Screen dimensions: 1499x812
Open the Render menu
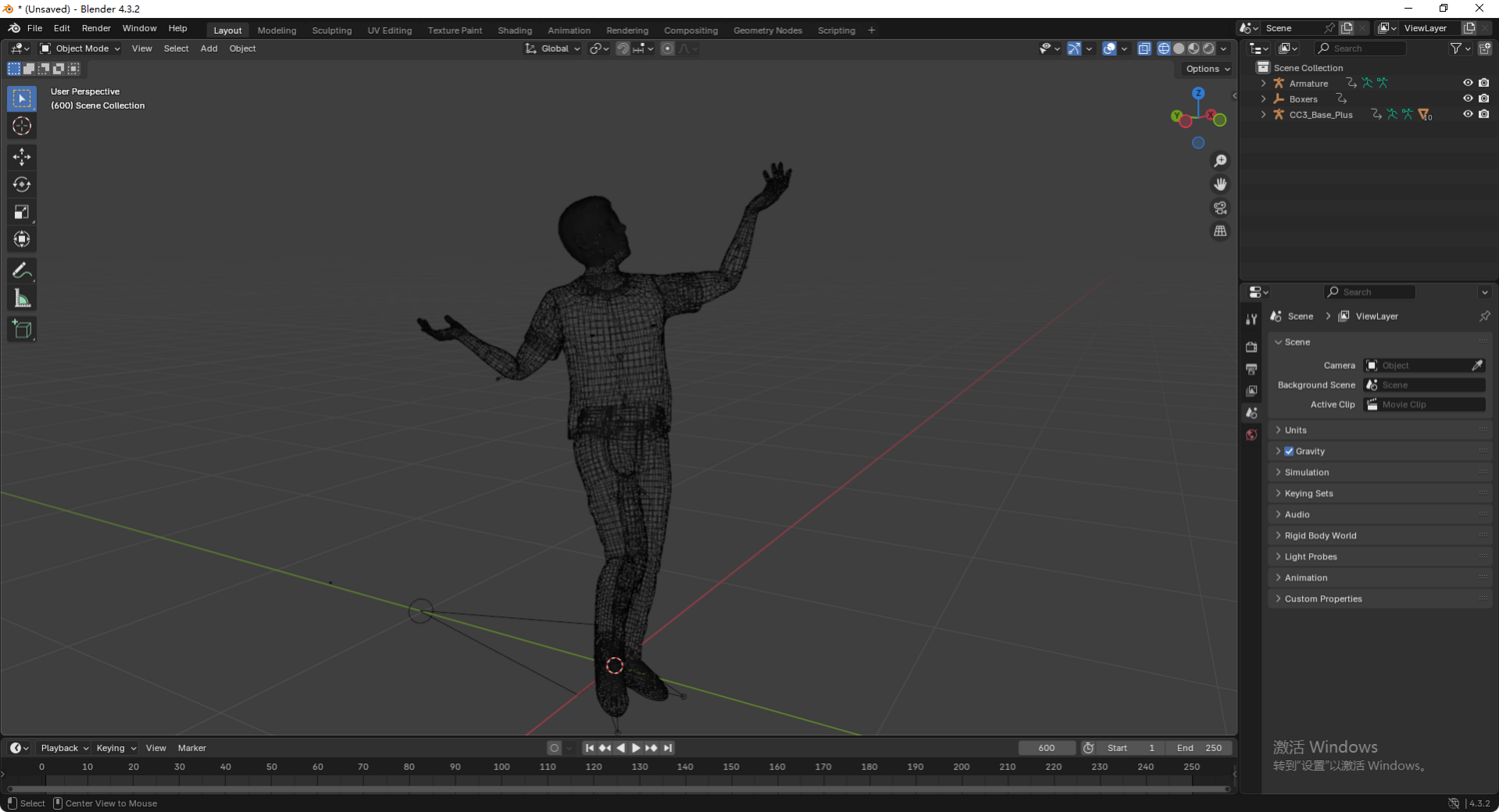(x=96, y=29)
